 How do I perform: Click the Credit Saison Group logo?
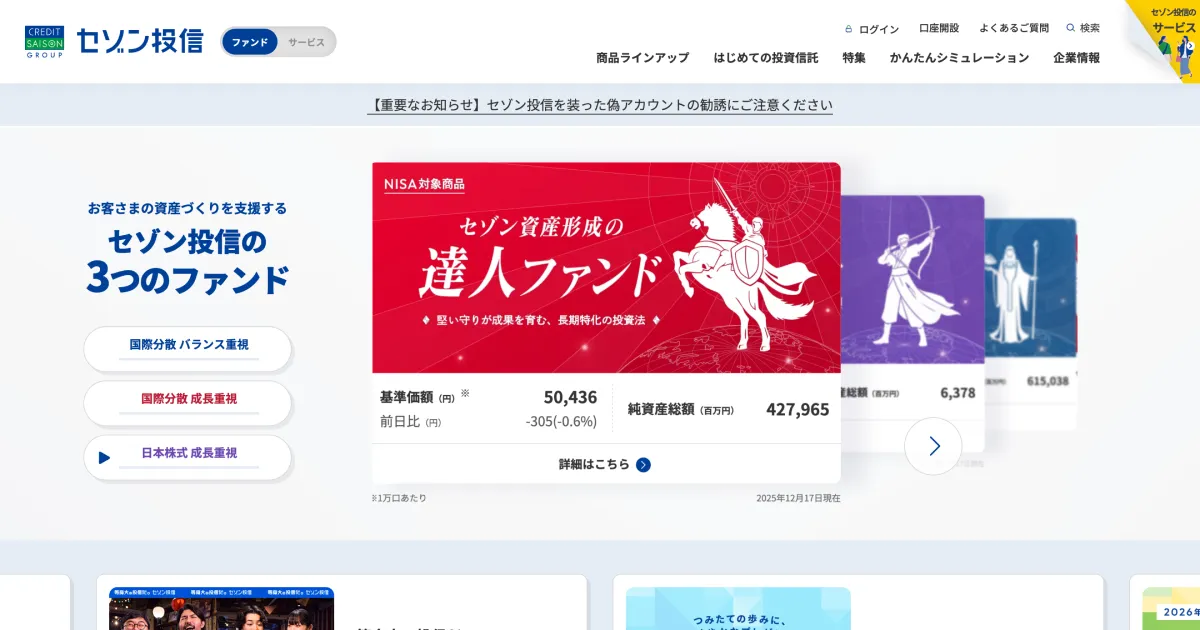pos(44,41)
